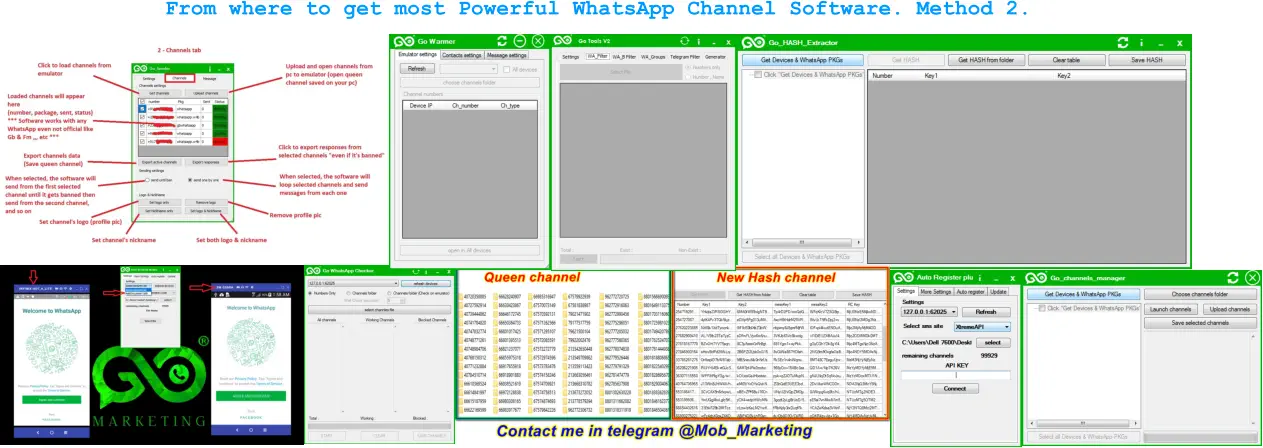Viewport: 1263px width, 448px height.
Task: Click the Ch_number column header in Go Warmer
Action: tap(465, 105)
